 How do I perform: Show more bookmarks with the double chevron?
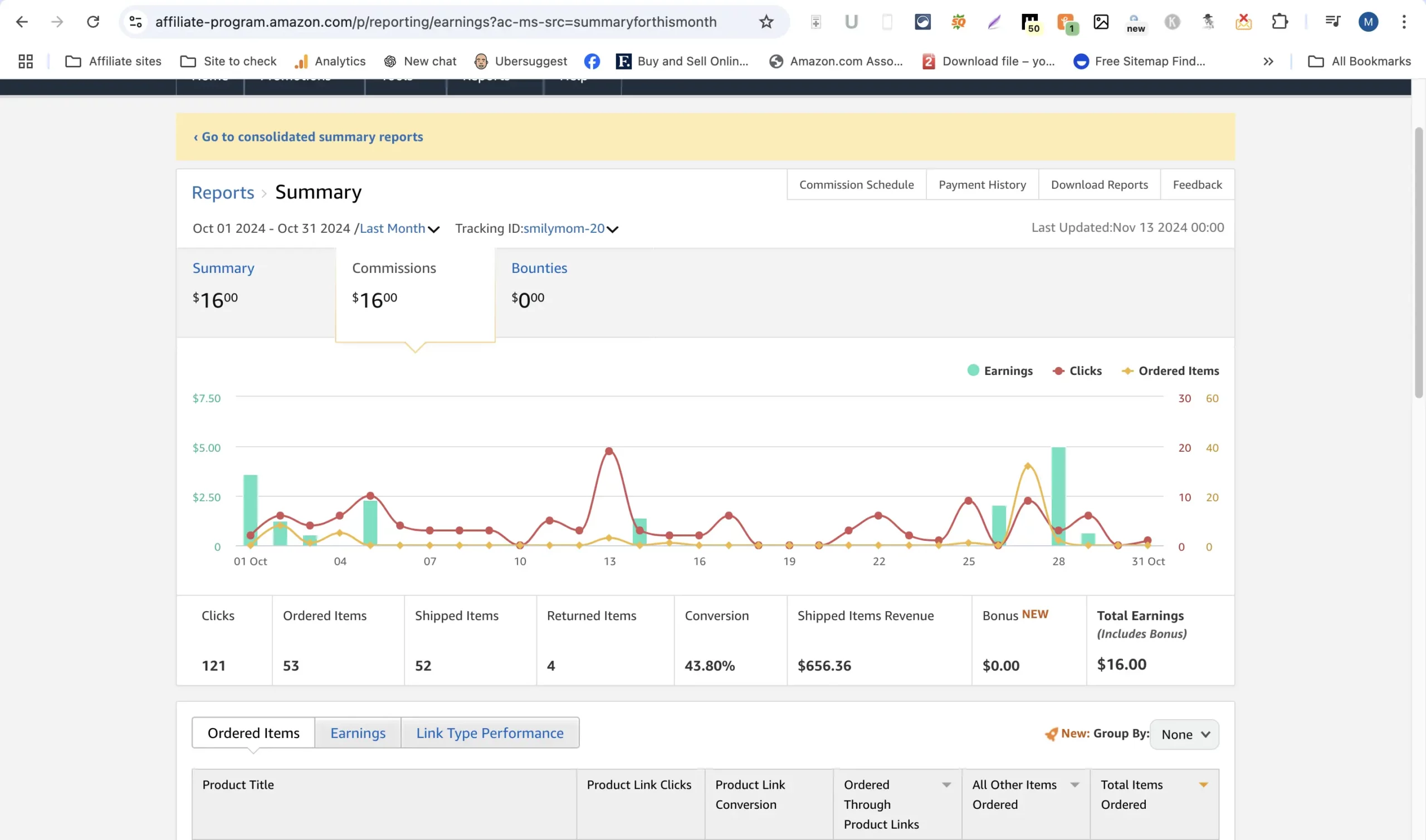(1268, 61)
